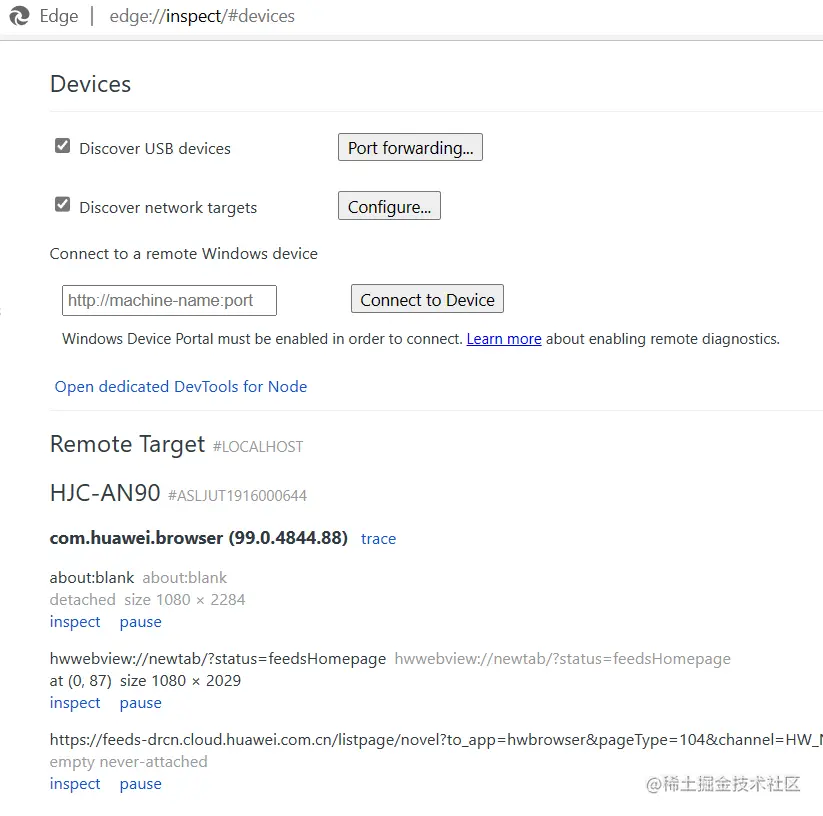
Task: Click the Discover network targets label
Action: 168,208
